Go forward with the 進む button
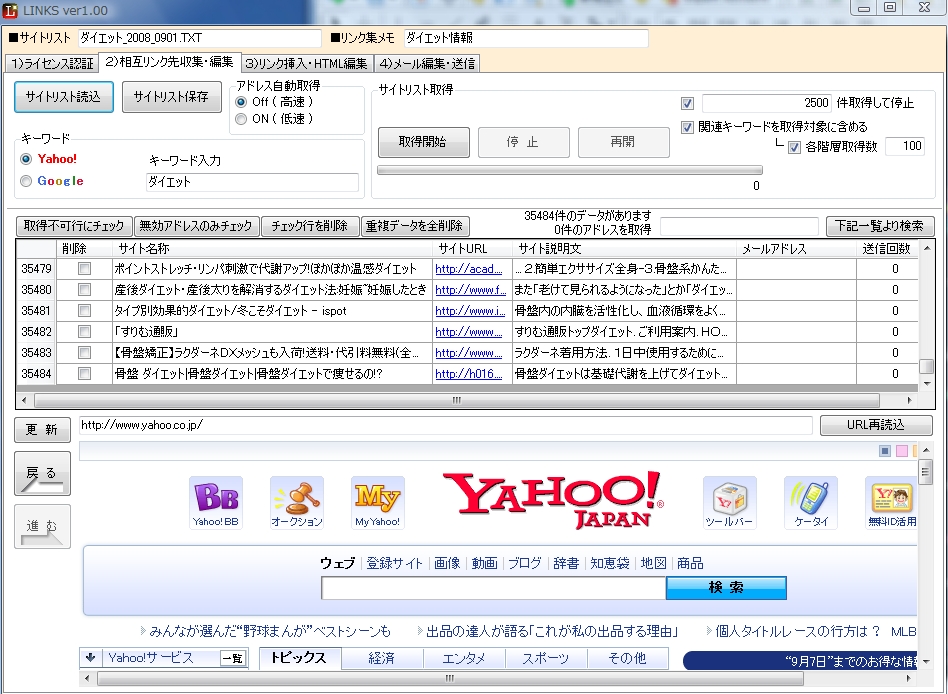 (42, 527)
